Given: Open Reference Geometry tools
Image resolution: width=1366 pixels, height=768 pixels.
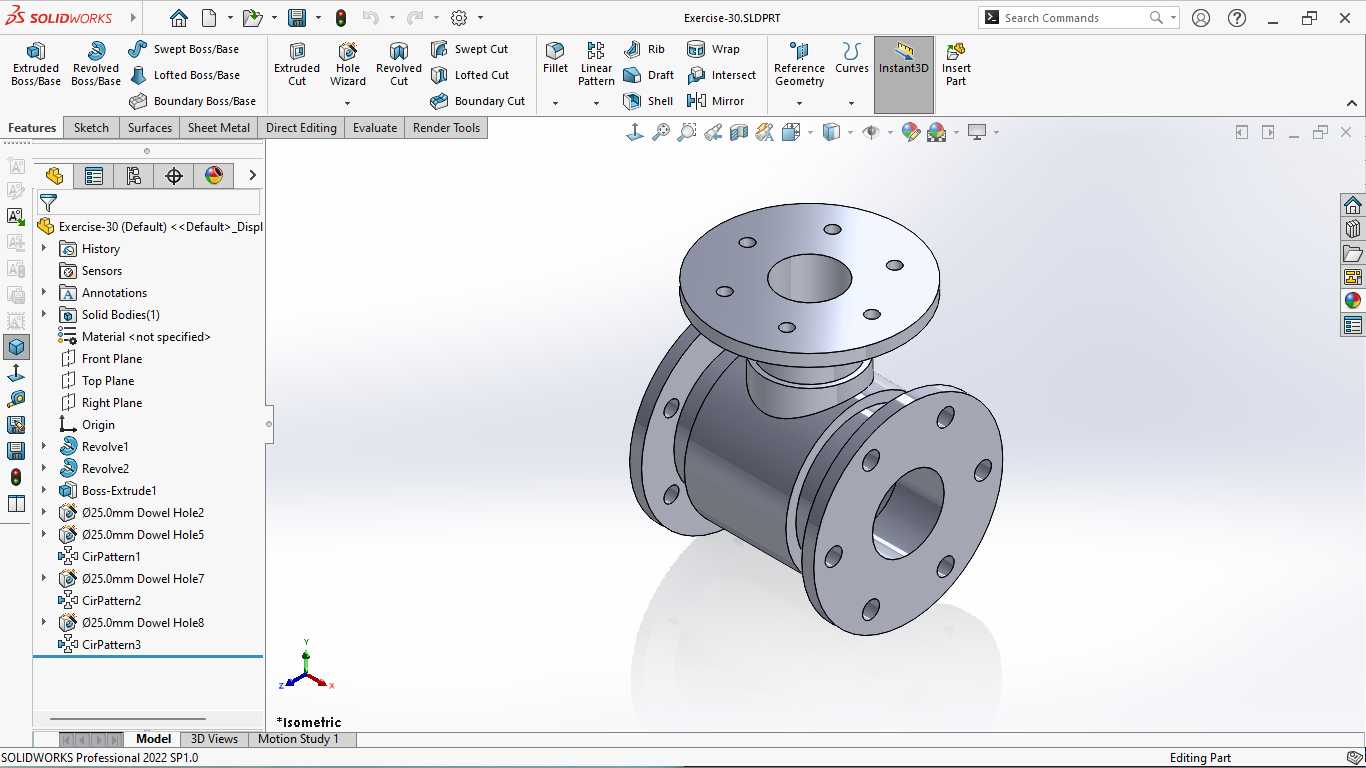Looking at the screenshot, I should pyautogui.click(x=799, y=64).
